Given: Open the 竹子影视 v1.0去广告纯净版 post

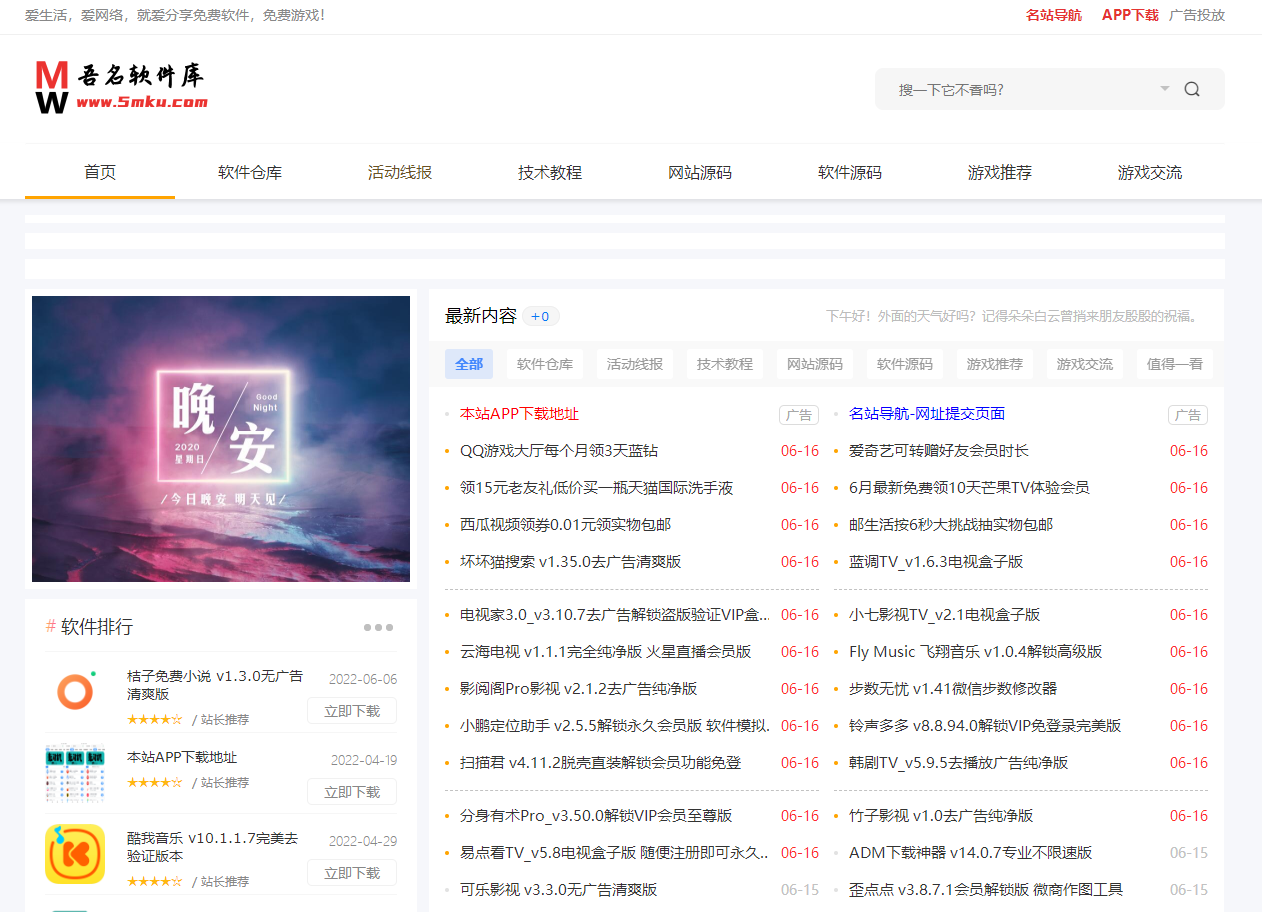Looking at the screenshot, I should pos(941,816).
